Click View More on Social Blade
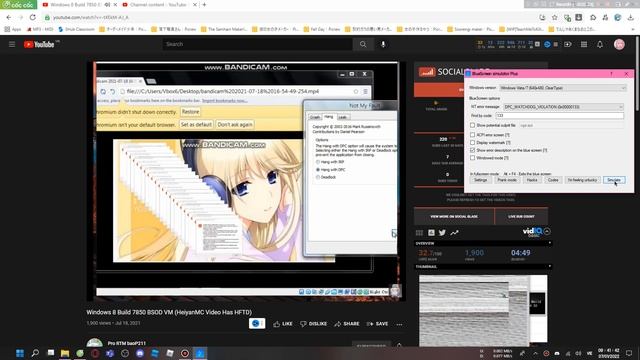This screenshot has width=640, height=360. coord(454,216)
